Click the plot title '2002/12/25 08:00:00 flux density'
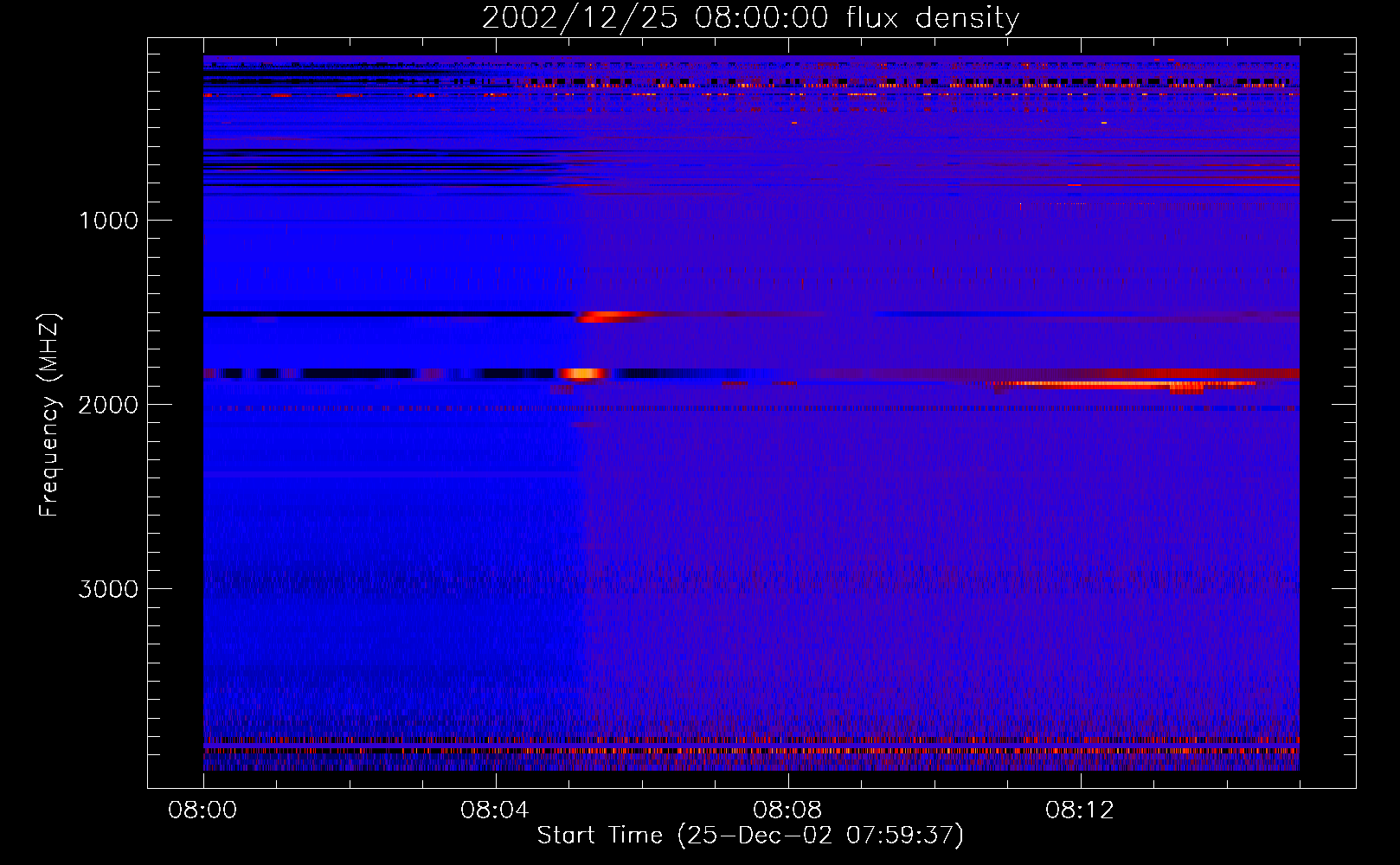The width and height of the screenshot is (1400, 865). pos(750,17)
